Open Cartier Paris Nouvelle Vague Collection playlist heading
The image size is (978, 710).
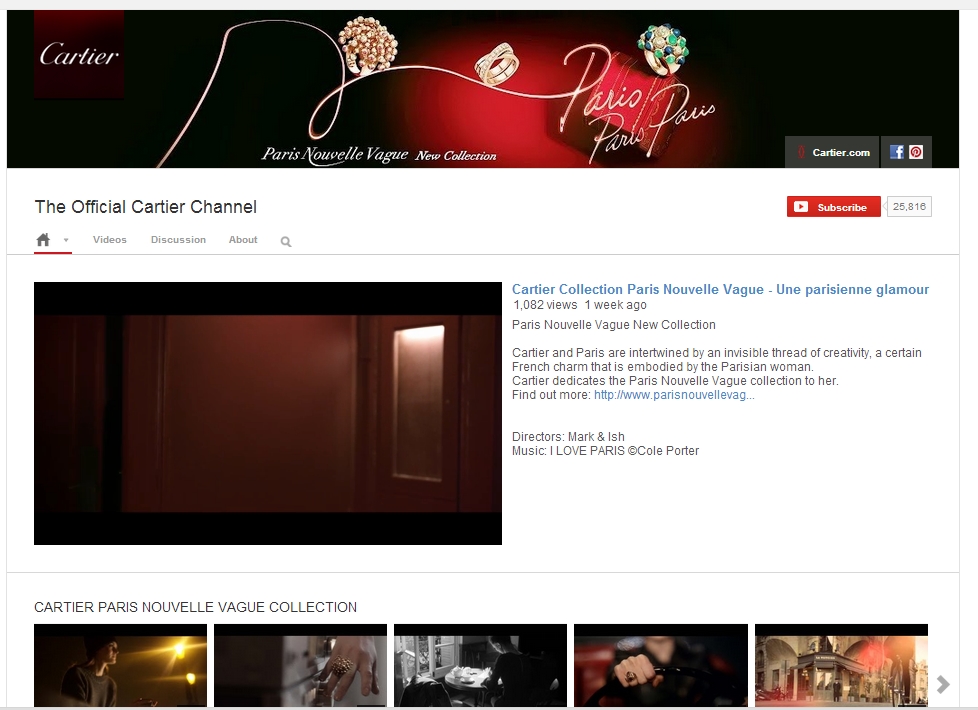pyautogui.click(x=195, y=607)
